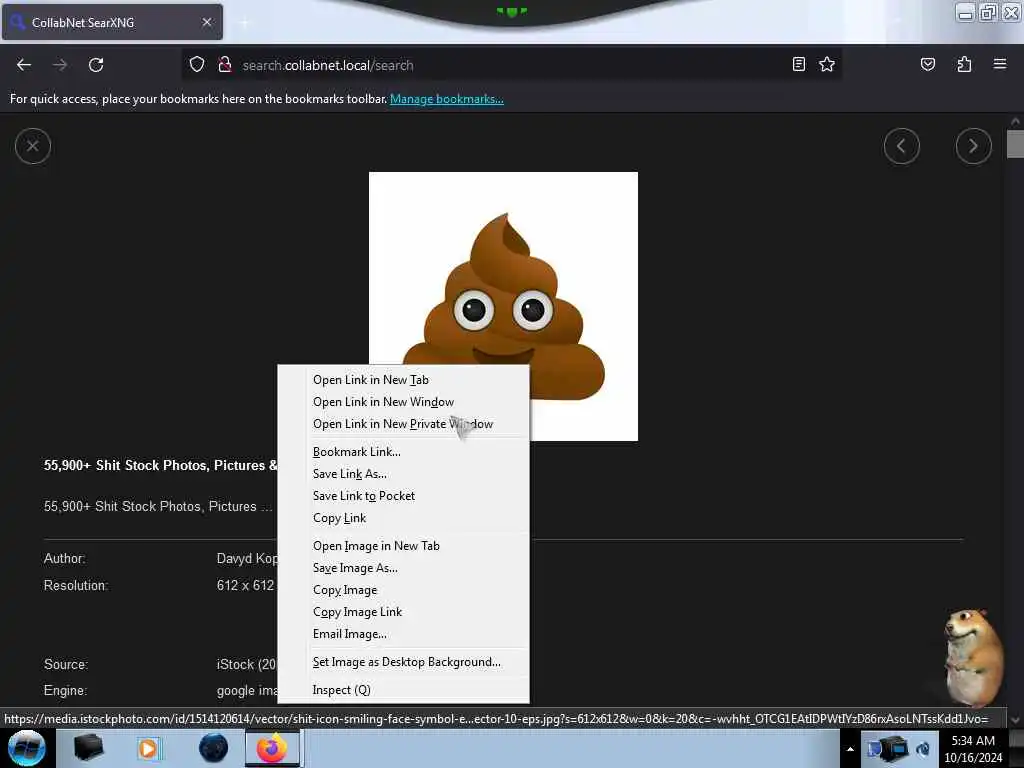Open the Firefox hamburger menu
The width and height of the screenshot is (1024, 768).
(1000, 64)
